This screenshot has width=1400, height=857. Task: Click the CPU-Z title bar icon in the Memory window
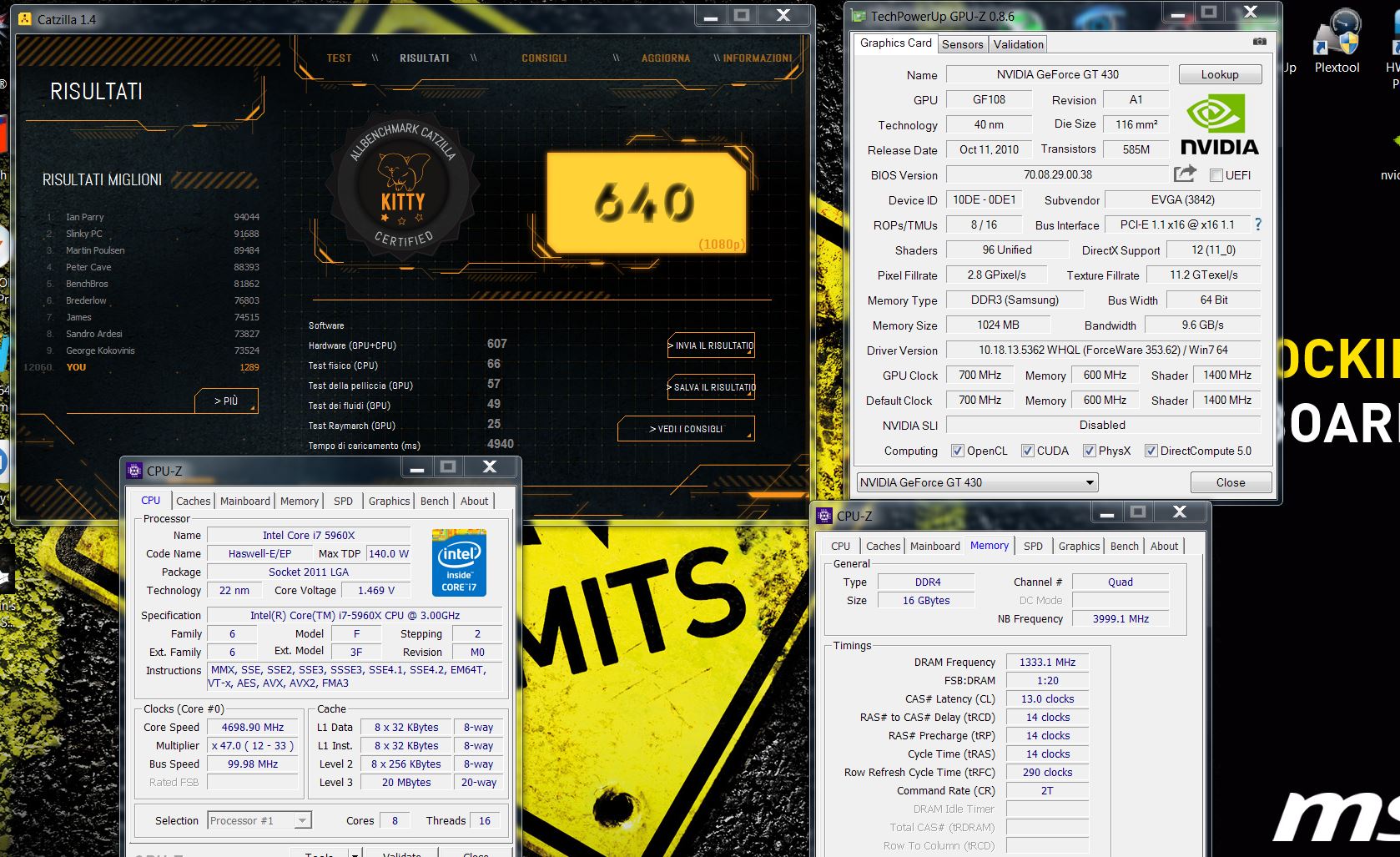click(824, 516)
